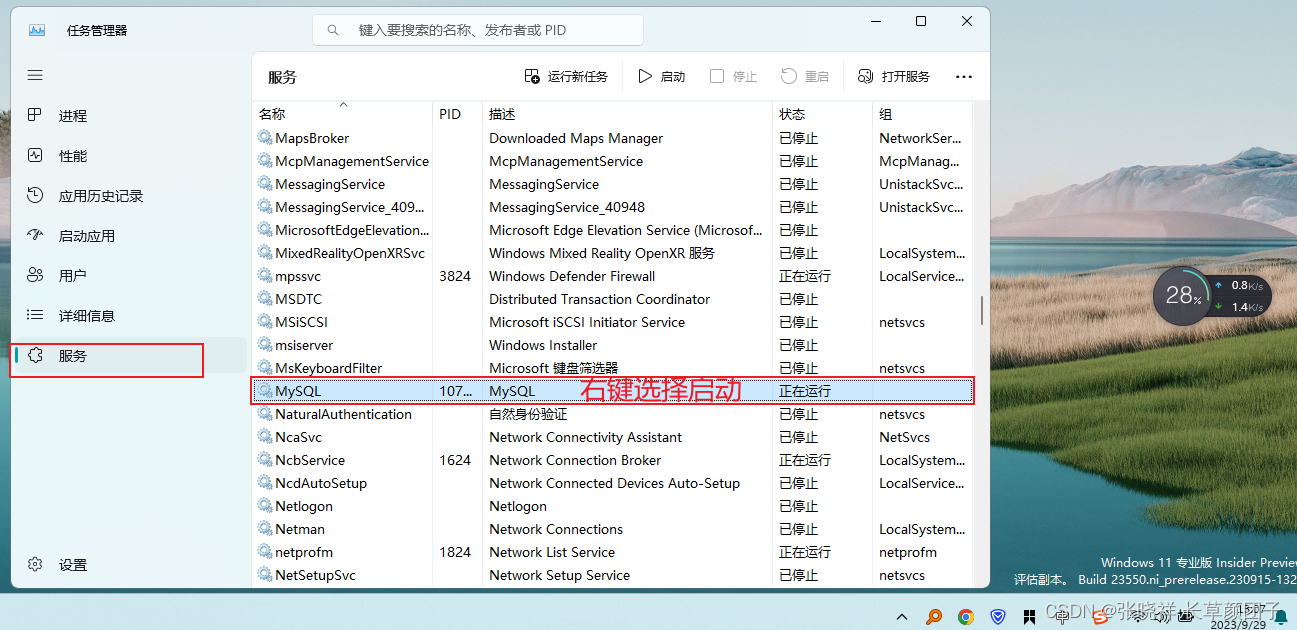Viewport: 1297px width, 630px height.
Task: Select the MSiSCSI service row
Action: pyautogui.click(x=612, y=322)
